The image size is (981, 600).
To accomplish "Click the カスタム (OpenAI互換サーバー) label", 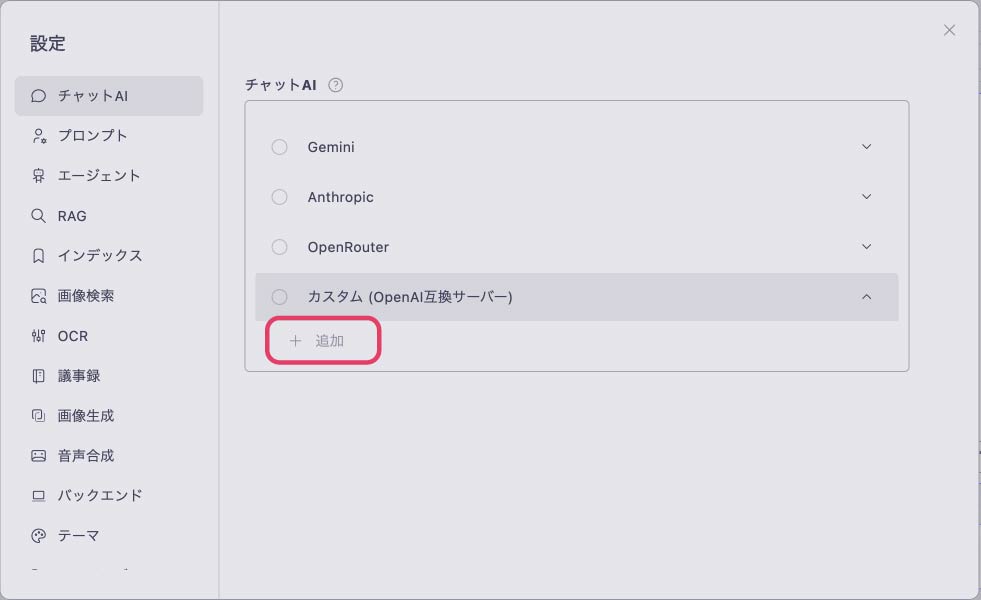I will 410,297.
